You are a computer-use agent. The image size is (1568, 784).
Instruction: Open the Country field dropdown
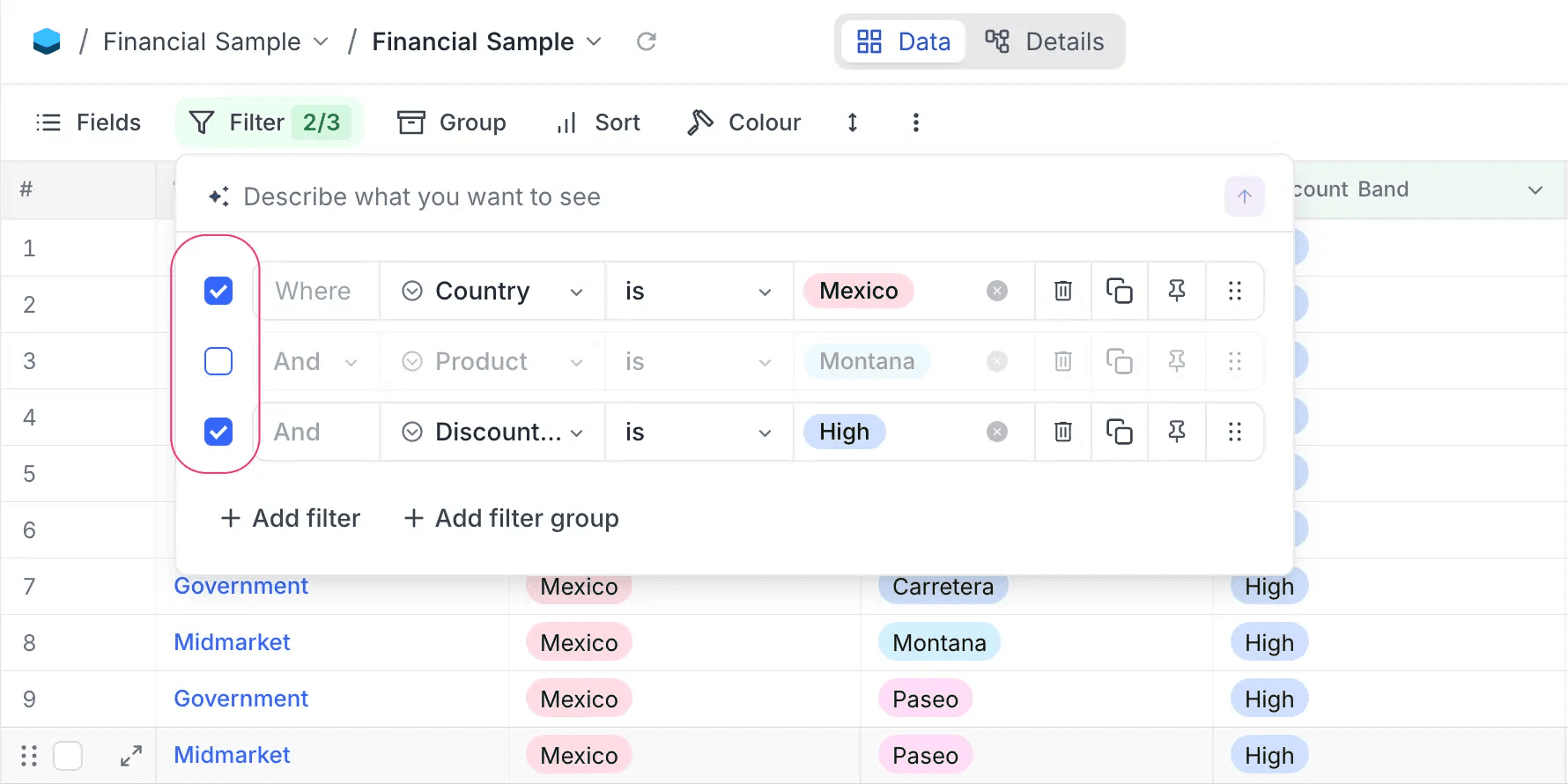492,291
